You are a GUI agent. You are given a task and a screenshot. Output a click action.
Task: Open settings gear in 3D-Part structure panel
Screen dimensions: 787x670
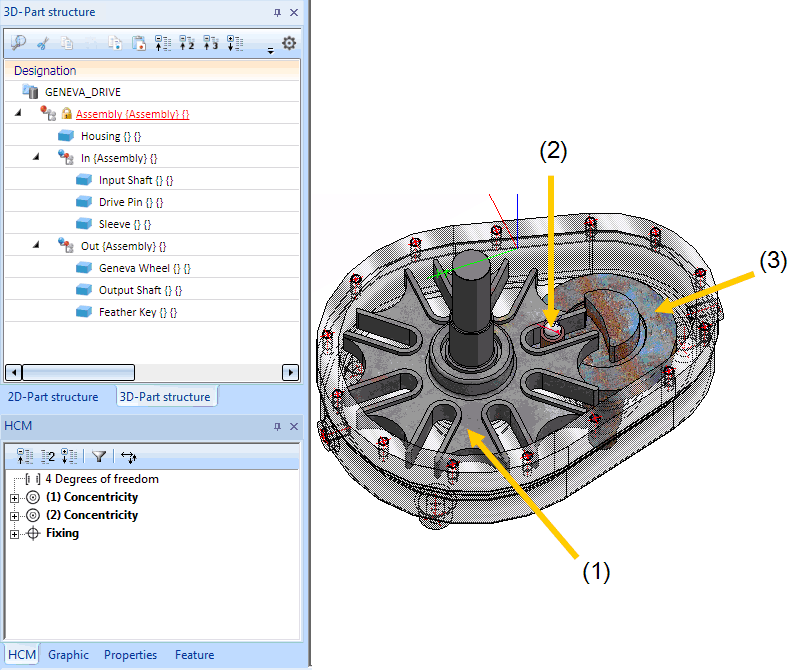click(x=289, y=43)
